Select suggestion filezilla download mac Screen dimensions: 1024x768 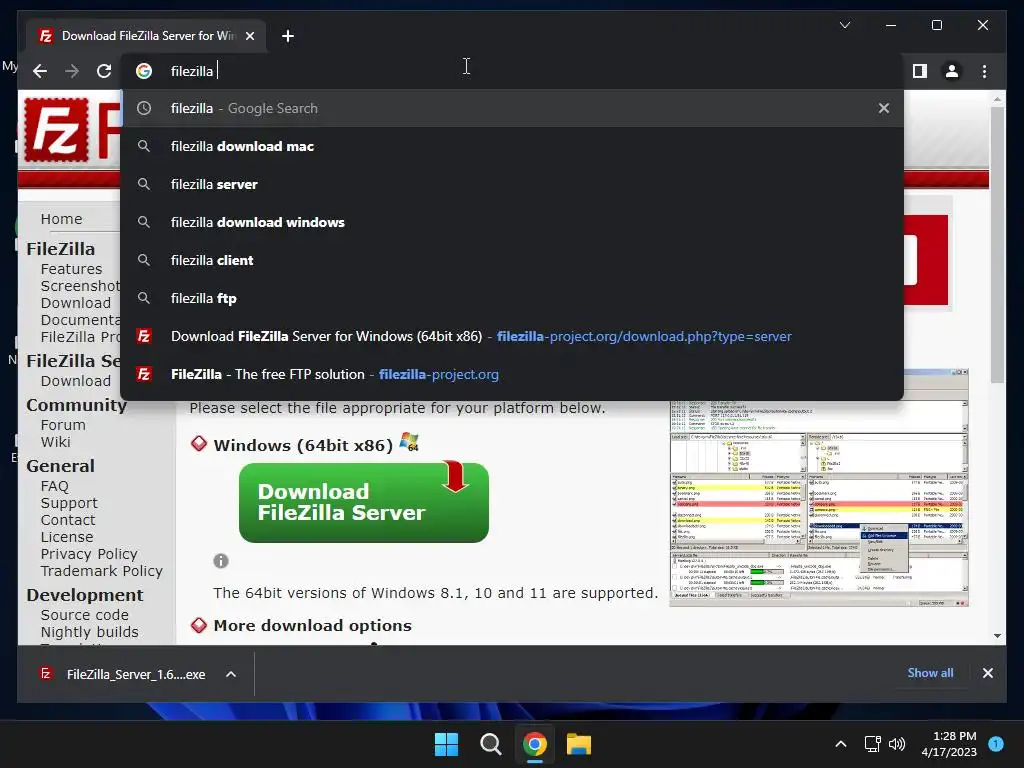(x=511, y=146)
